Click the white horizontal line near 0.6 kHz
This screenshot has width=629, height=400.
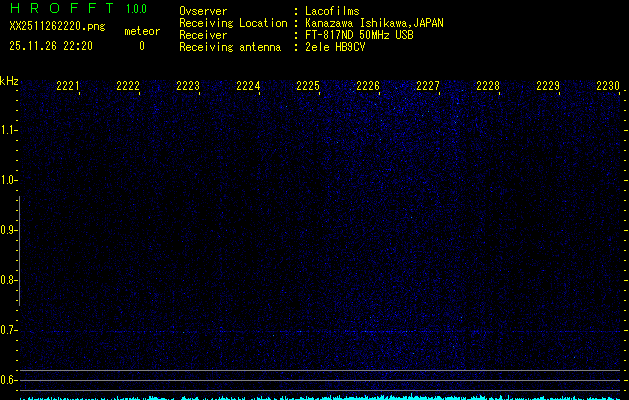(320, 371)
